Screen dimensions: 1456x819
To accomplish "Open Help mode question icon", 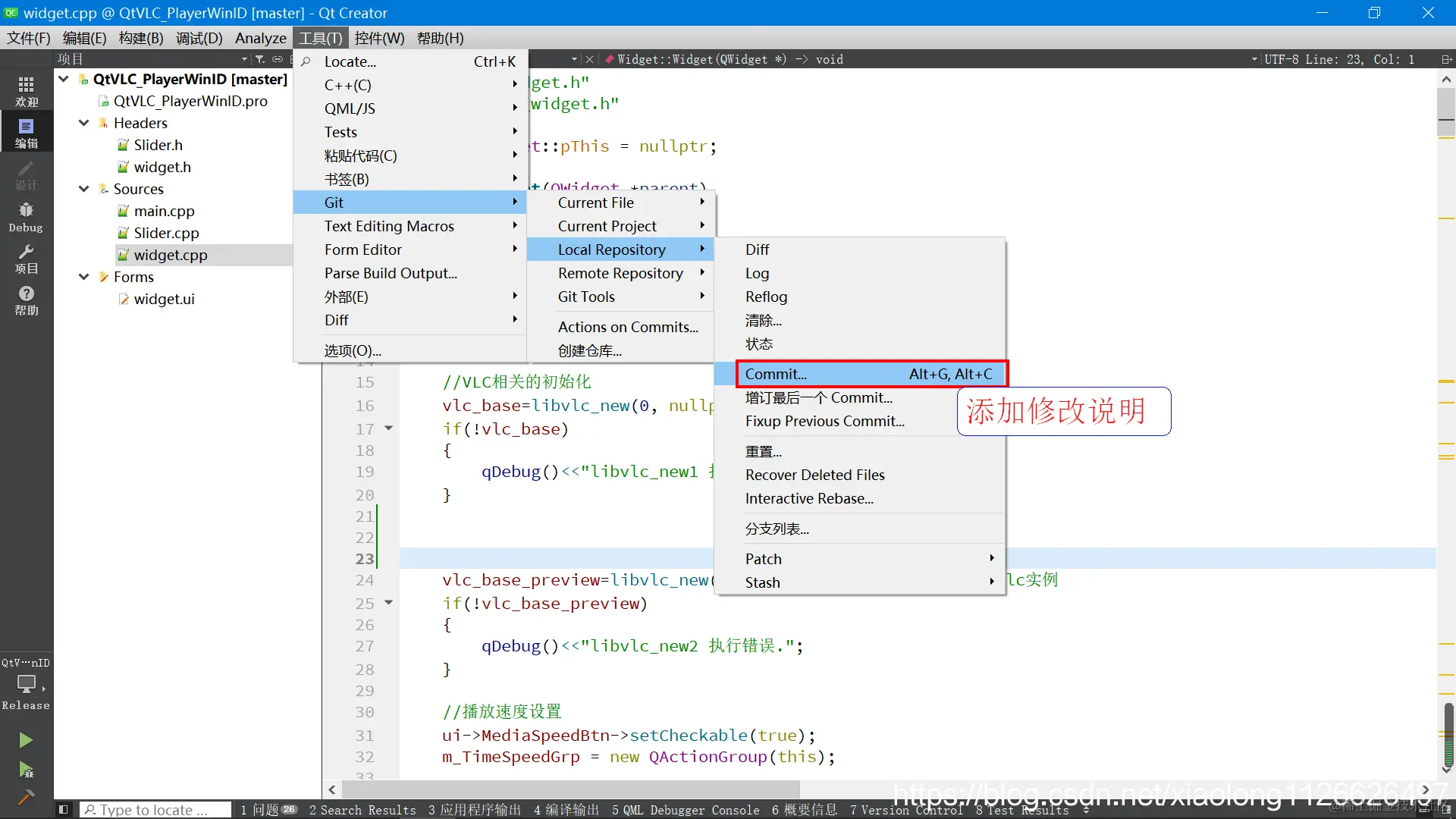I will 26,300.
